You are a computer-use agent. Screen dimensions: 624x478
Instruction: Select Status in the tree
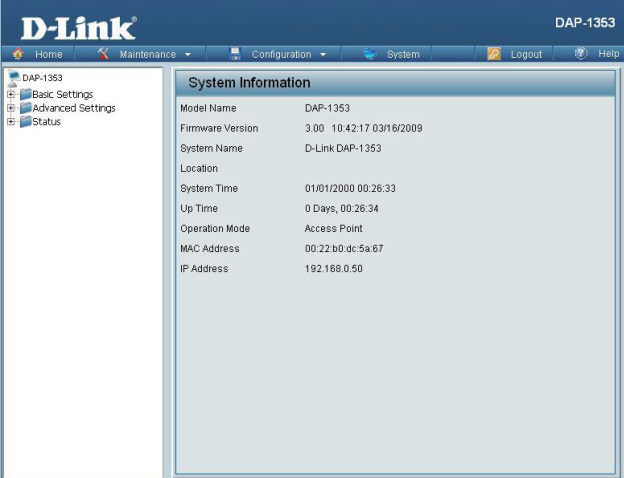[46, 121]
